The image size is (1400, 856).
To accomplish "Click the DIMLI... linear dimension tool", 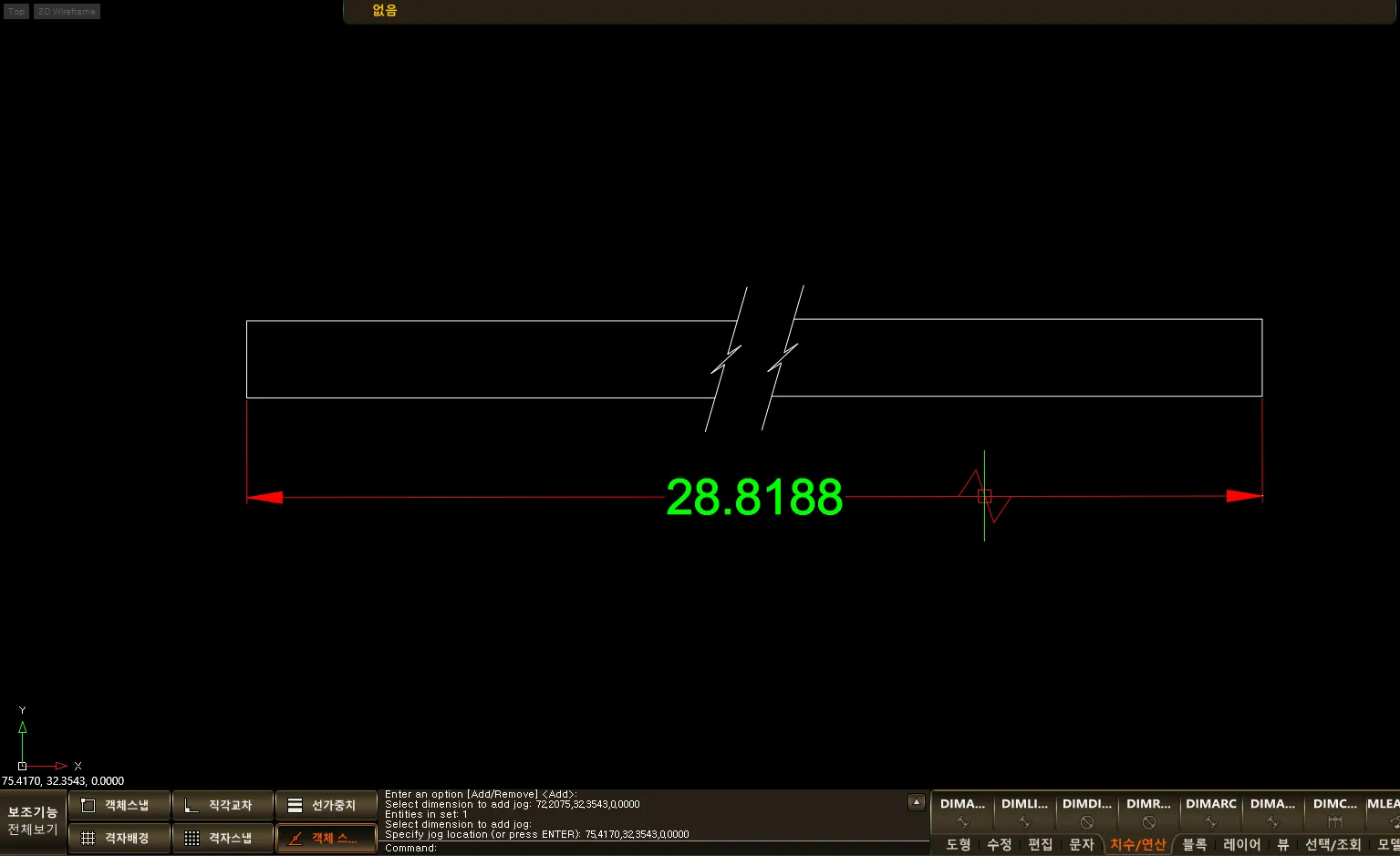I will pyautogui.click(x=1024, y=811).
